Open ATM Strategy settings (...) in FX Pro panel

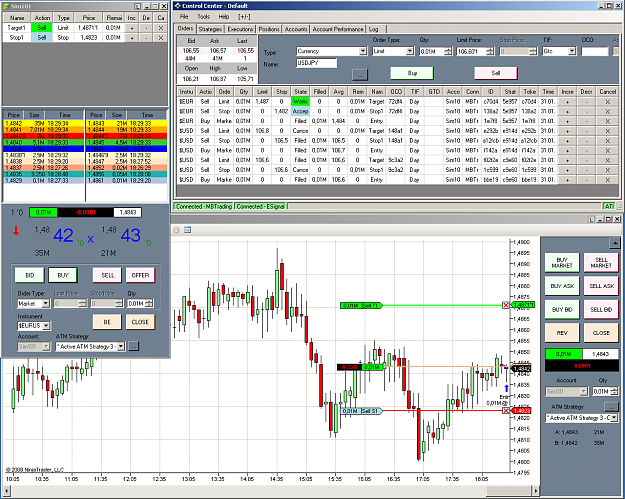(134, 346)
